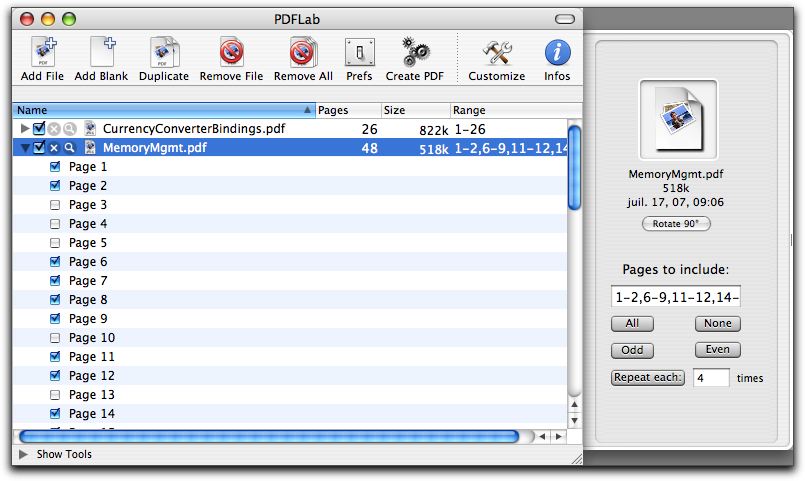Toggle the CurrencyConverterBindings.pdf checkbox
The height and width of the screenshot is (481, 805).
pyautogui.click(x=39, y=129)
